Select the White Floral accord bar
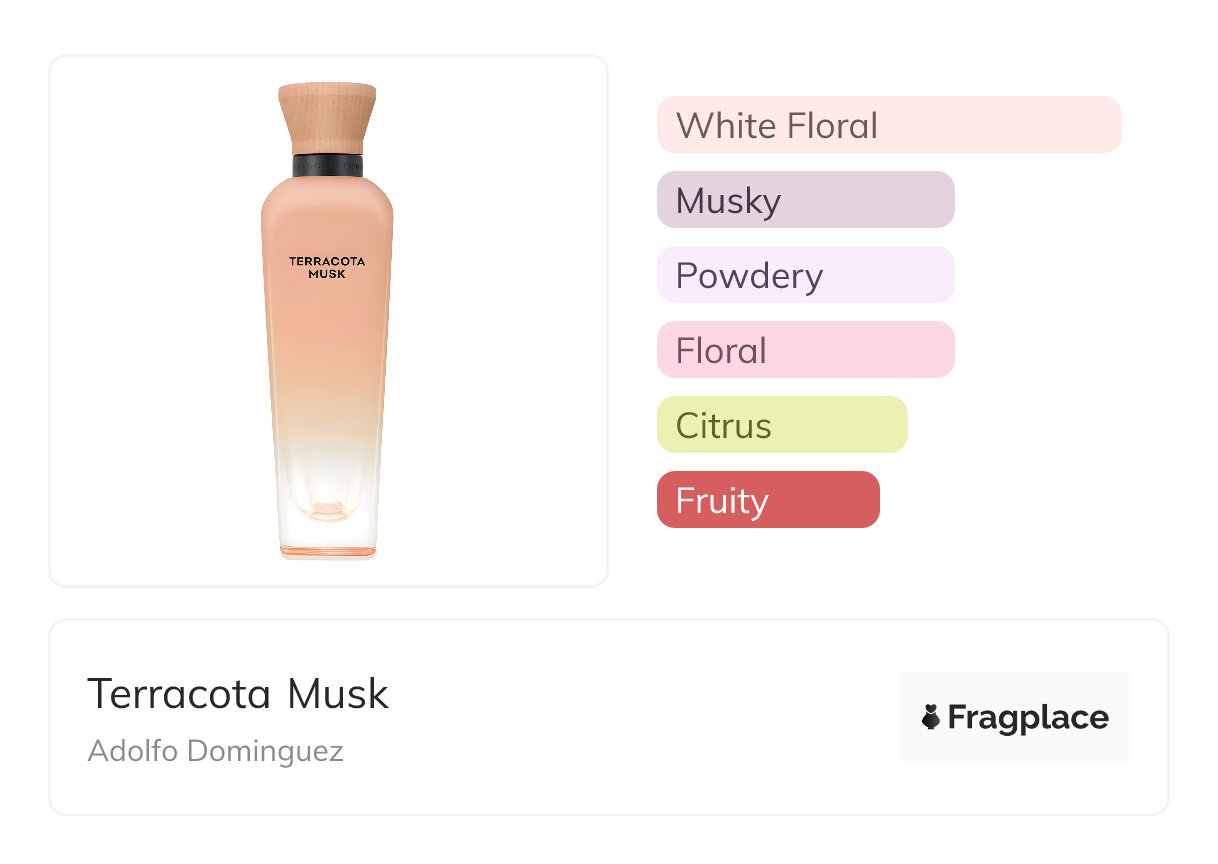 pyautogui.click(x=888, y=125)
